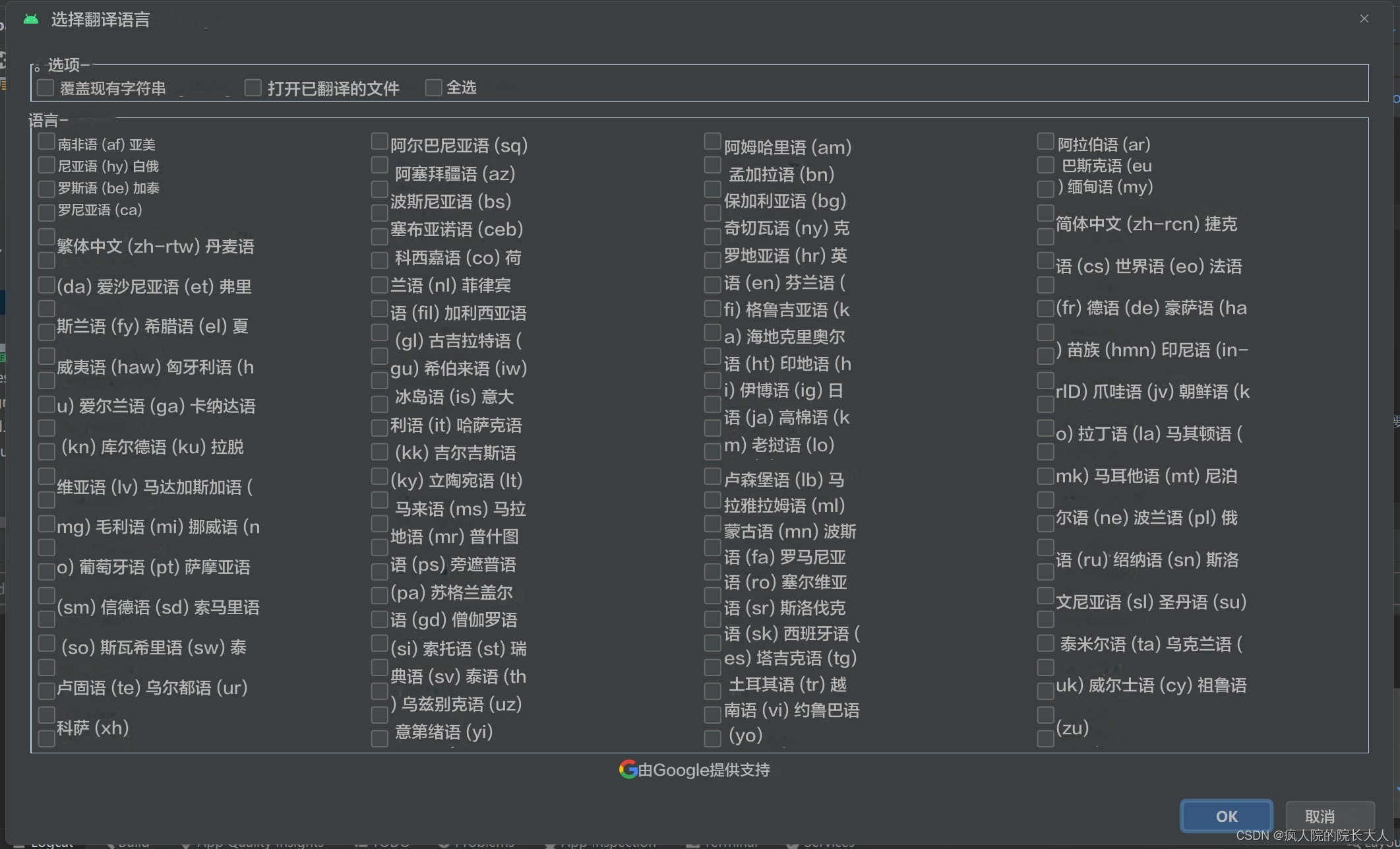Select checkbox beside a) 海地克里奥尔

click(712, 332)
